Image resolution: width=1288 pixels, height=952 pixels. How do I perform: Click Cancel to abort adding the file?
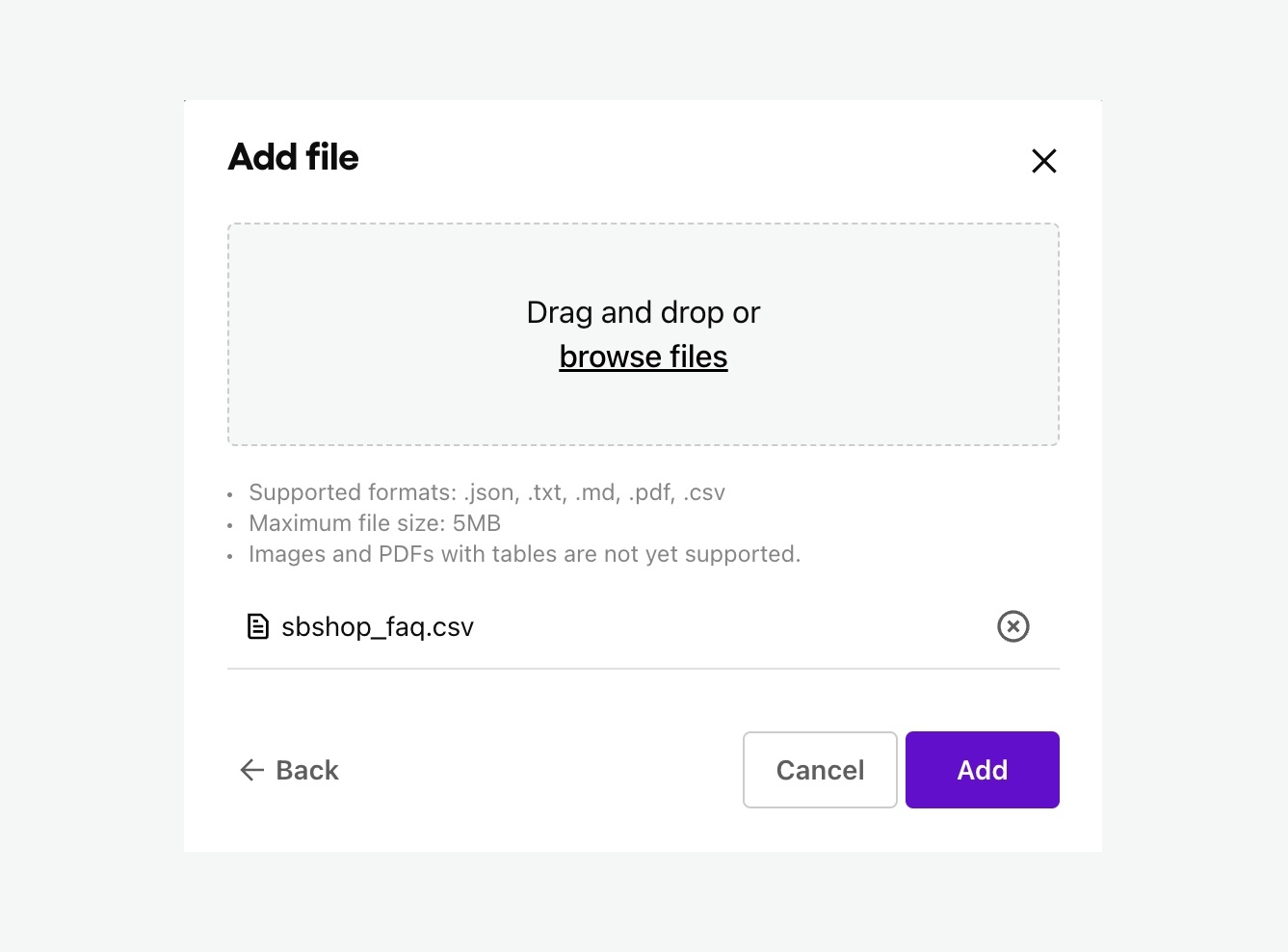pyautogui.click(x=819, y=770)
